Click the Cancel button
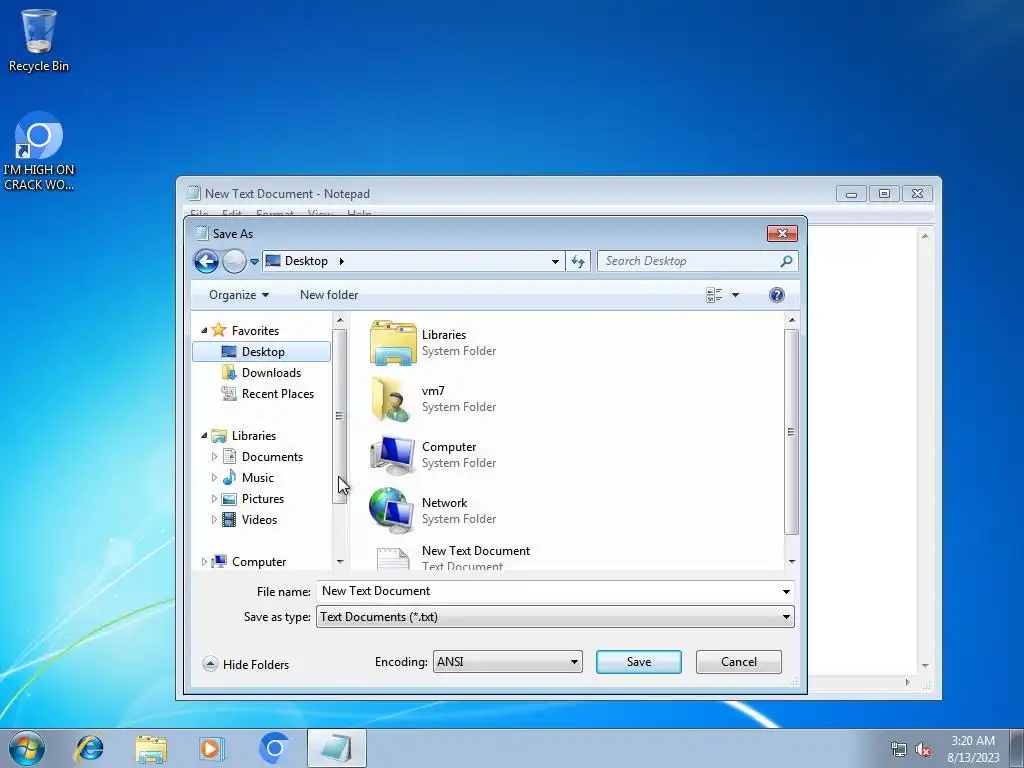The width and height of the screenshot is (1024, 768). (739, 662)
